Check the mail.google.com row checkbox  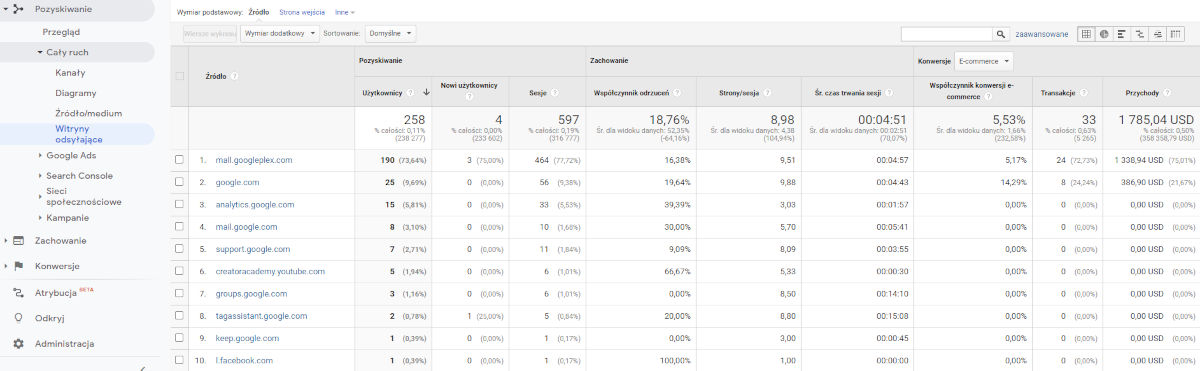coord(180,227)
